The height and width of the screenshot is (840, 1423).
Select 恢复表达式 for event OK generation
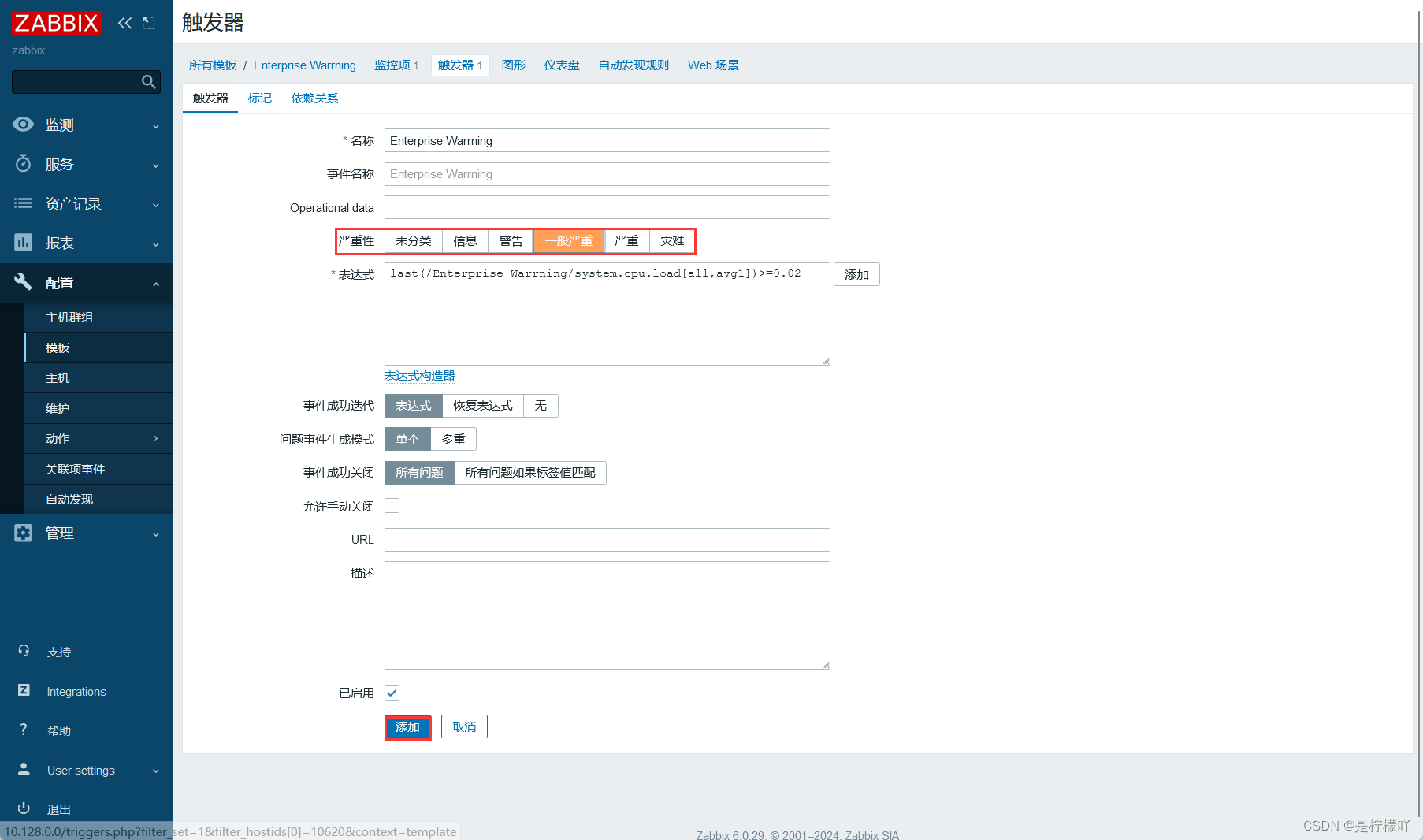click(x=483, y=406)
